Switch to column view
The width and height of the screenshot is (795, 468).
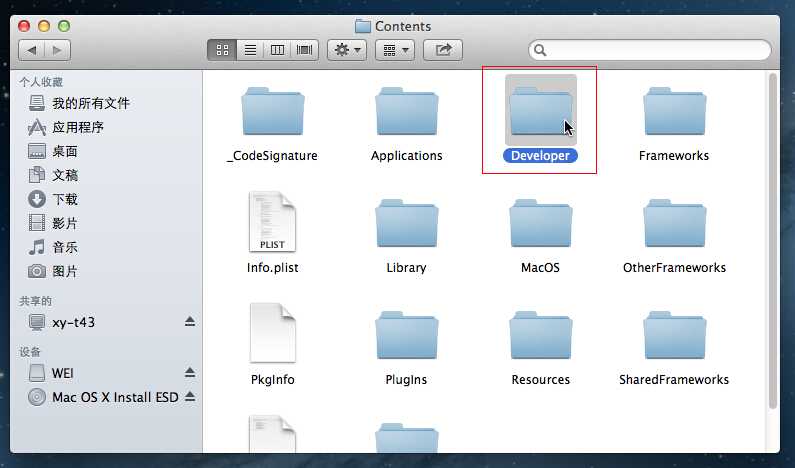tap(277, 50)
